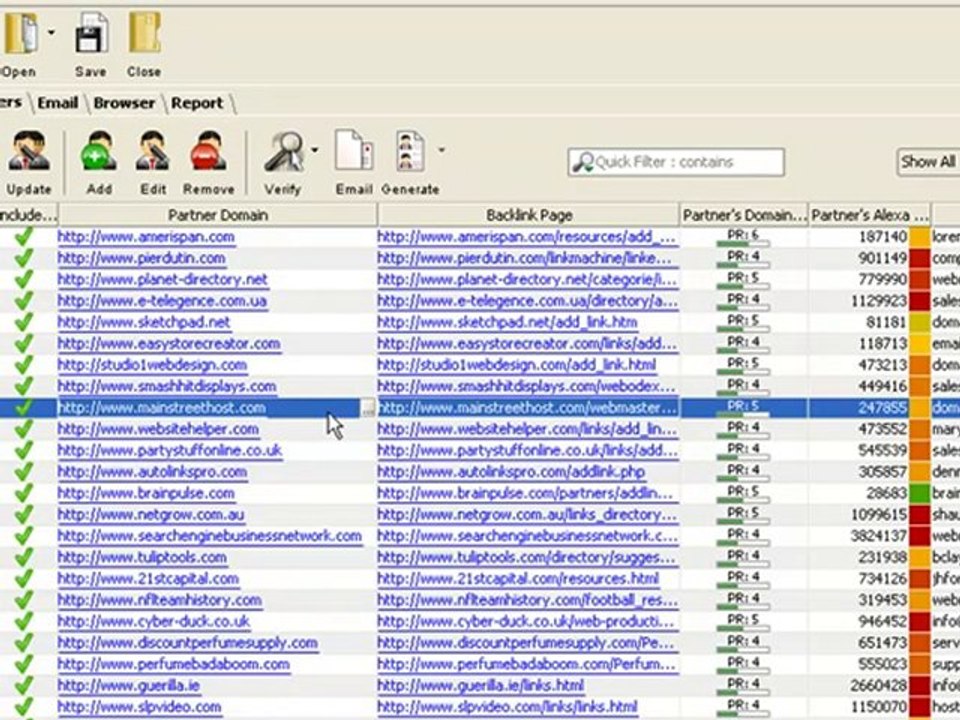Toggle include checkmark for brainpulse.com row
960x720 pixels.
24,493
